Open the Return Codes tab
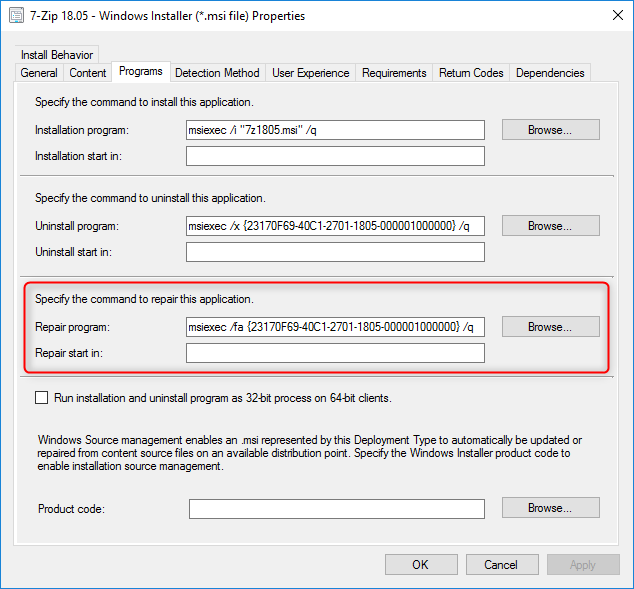 pyautogui.click(x=471, y=73)
